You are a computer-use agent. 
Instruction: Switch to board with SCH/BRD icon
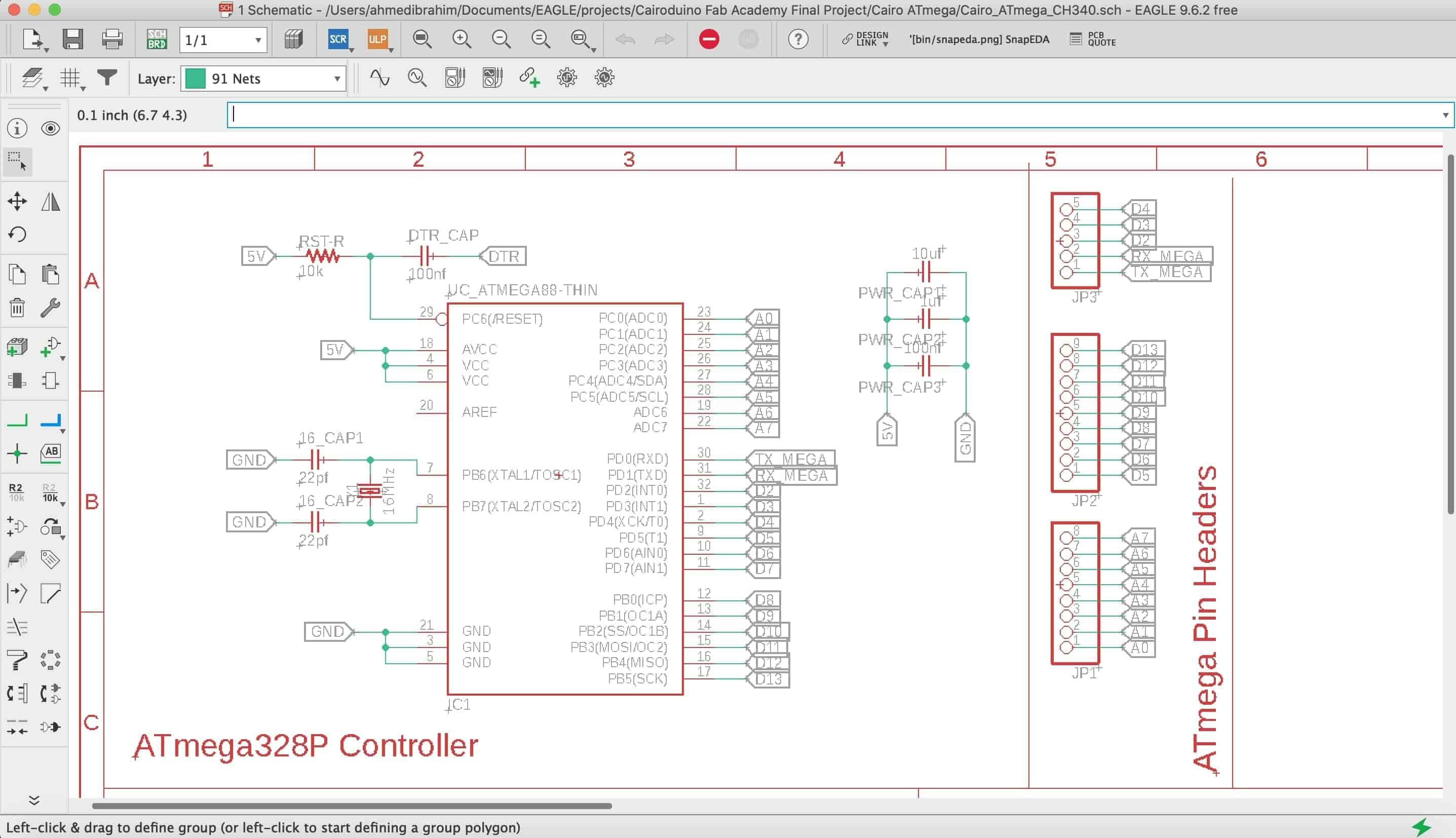[x=157, y=39]
